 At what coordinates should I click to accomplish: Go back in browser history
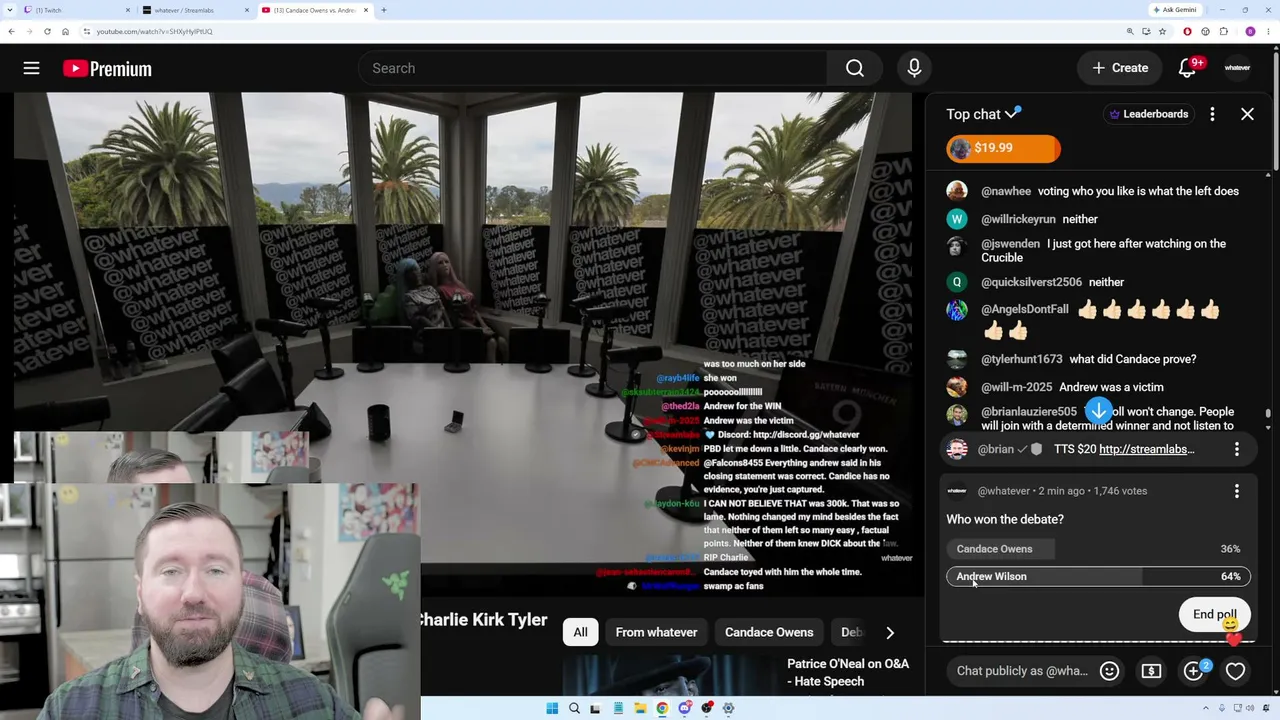[x=11, y=31]
